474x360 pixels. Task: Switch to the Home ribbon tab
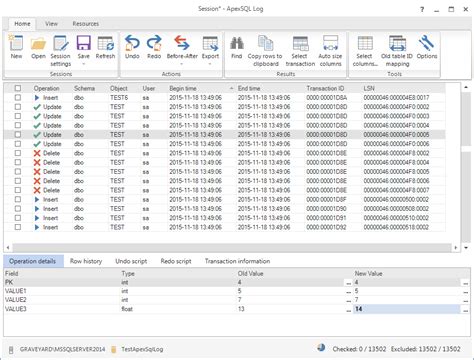coord(22,24)
